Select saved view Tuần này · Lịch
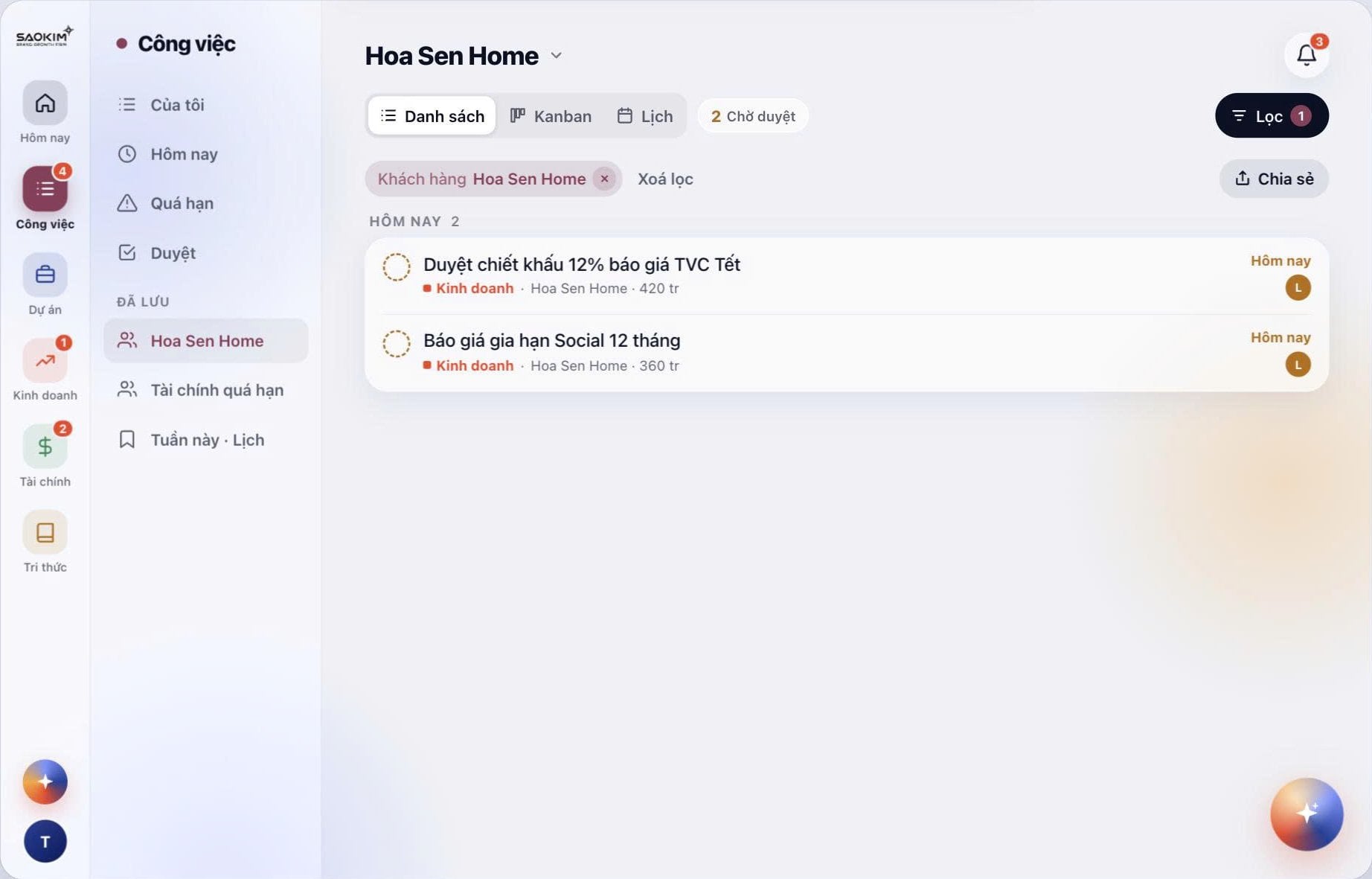The image size is (1372, 879). (206, 440)
